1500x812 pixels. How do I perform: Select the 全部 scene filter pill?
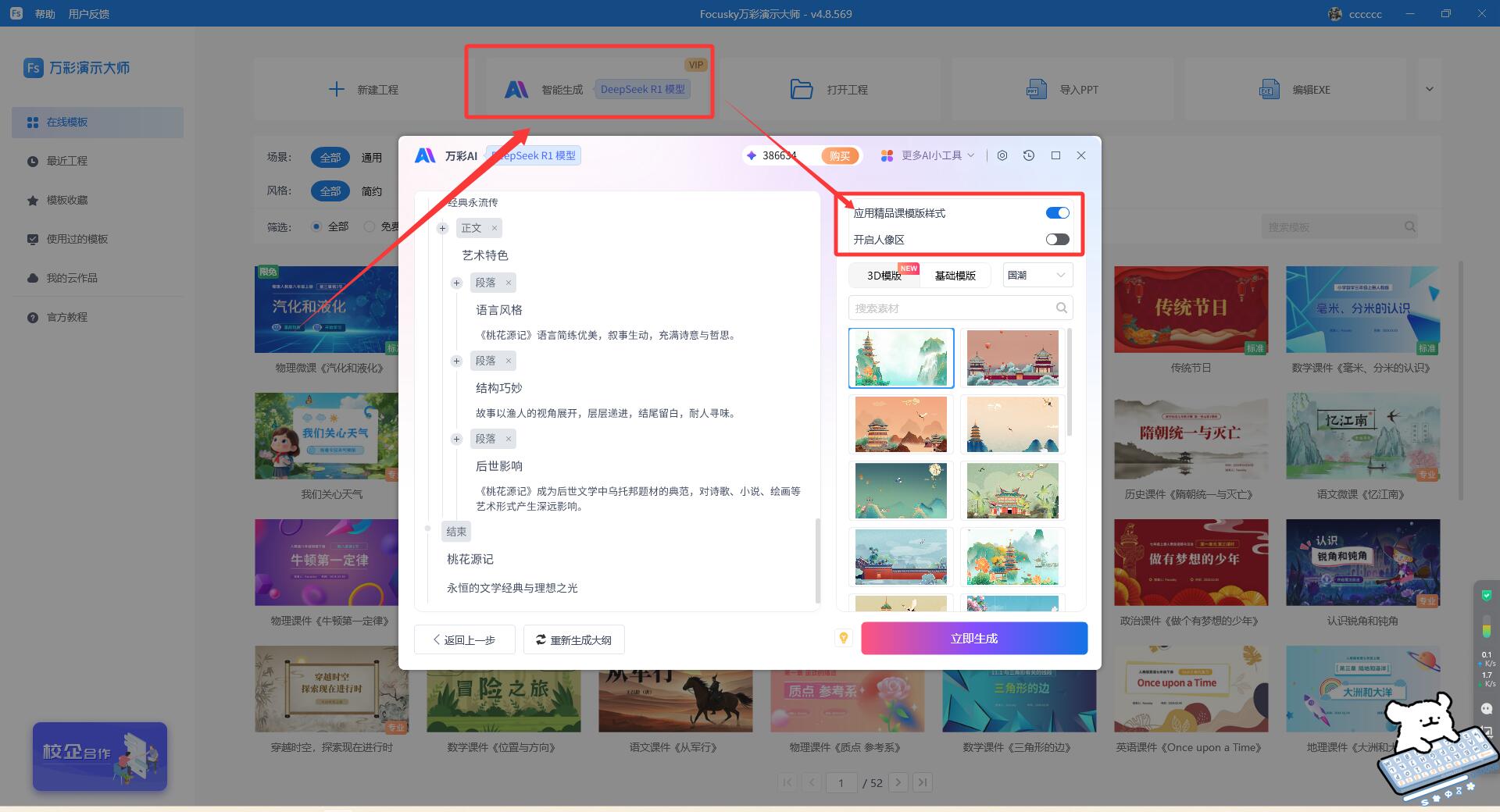coord(330,157)
